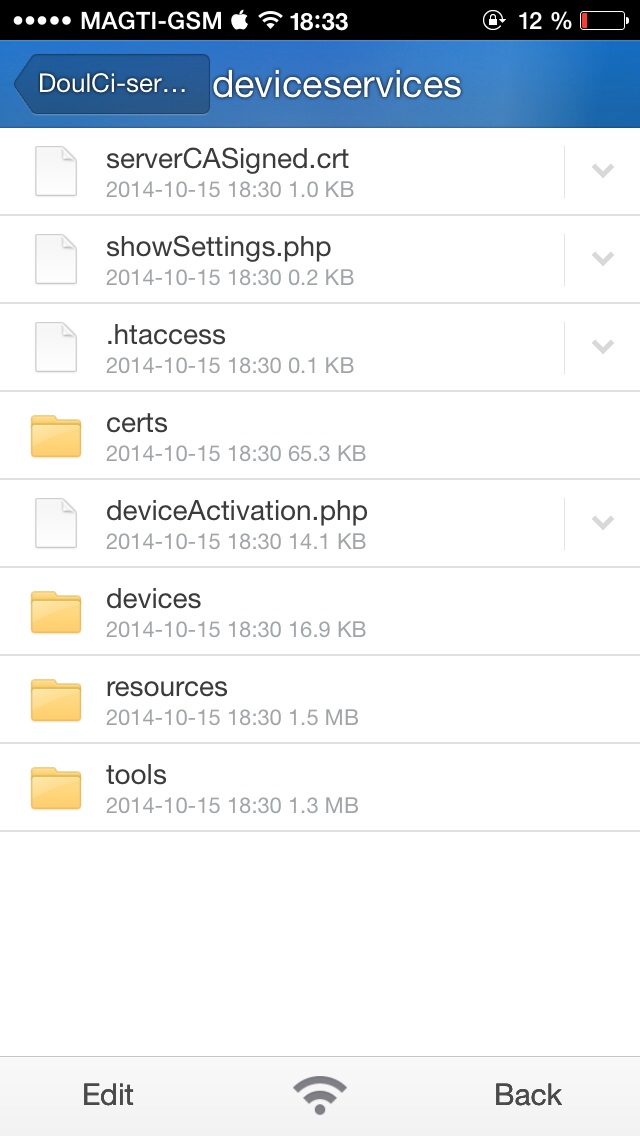Image resolution: width=640 pixels, height=1136 pixels.
Task: Open the tools folder icon
Action: click(x=56, y=788)
